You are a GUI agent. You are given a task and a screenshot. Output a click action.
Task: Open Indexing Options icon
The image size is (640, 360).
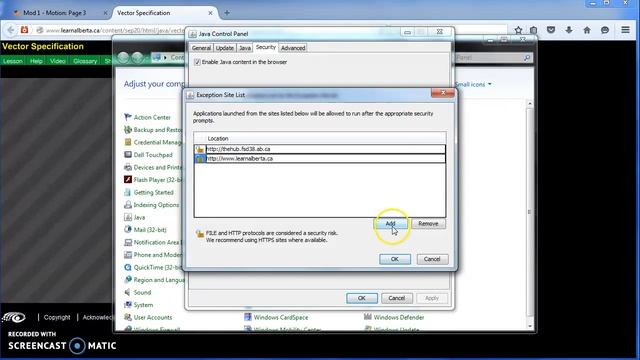[128, 205]
